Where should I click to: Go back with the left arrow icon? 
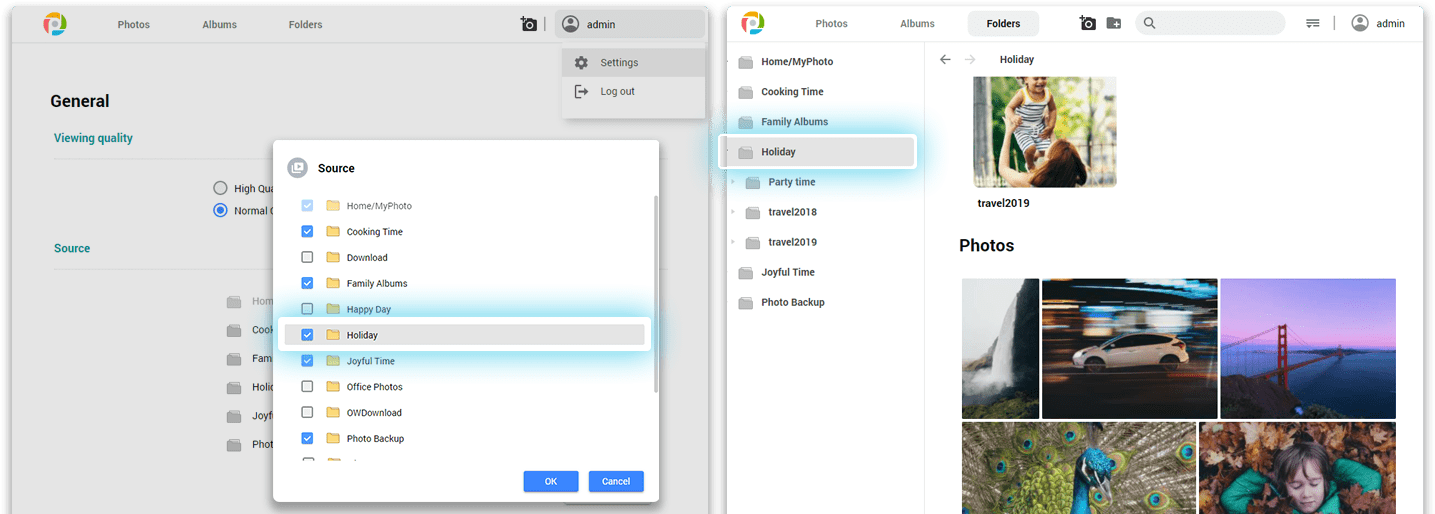tap(945, 60)
